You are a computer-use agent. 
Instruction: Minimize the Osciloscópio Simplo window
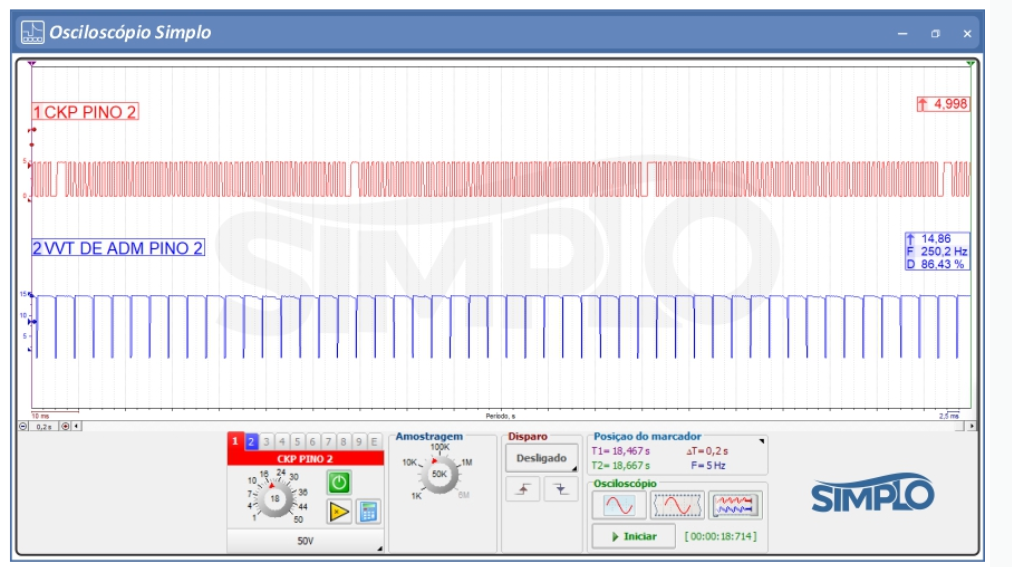click(902, 34)
